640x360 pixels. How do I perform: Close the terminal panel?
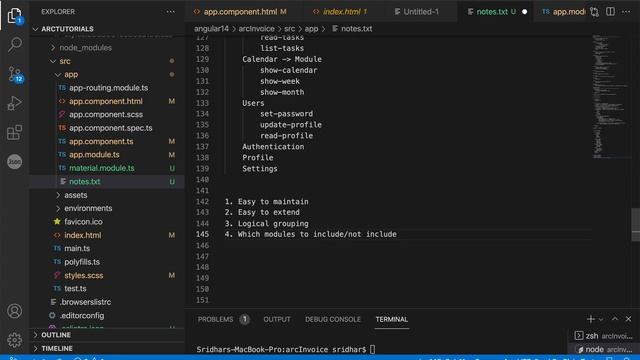pos(628,319)
